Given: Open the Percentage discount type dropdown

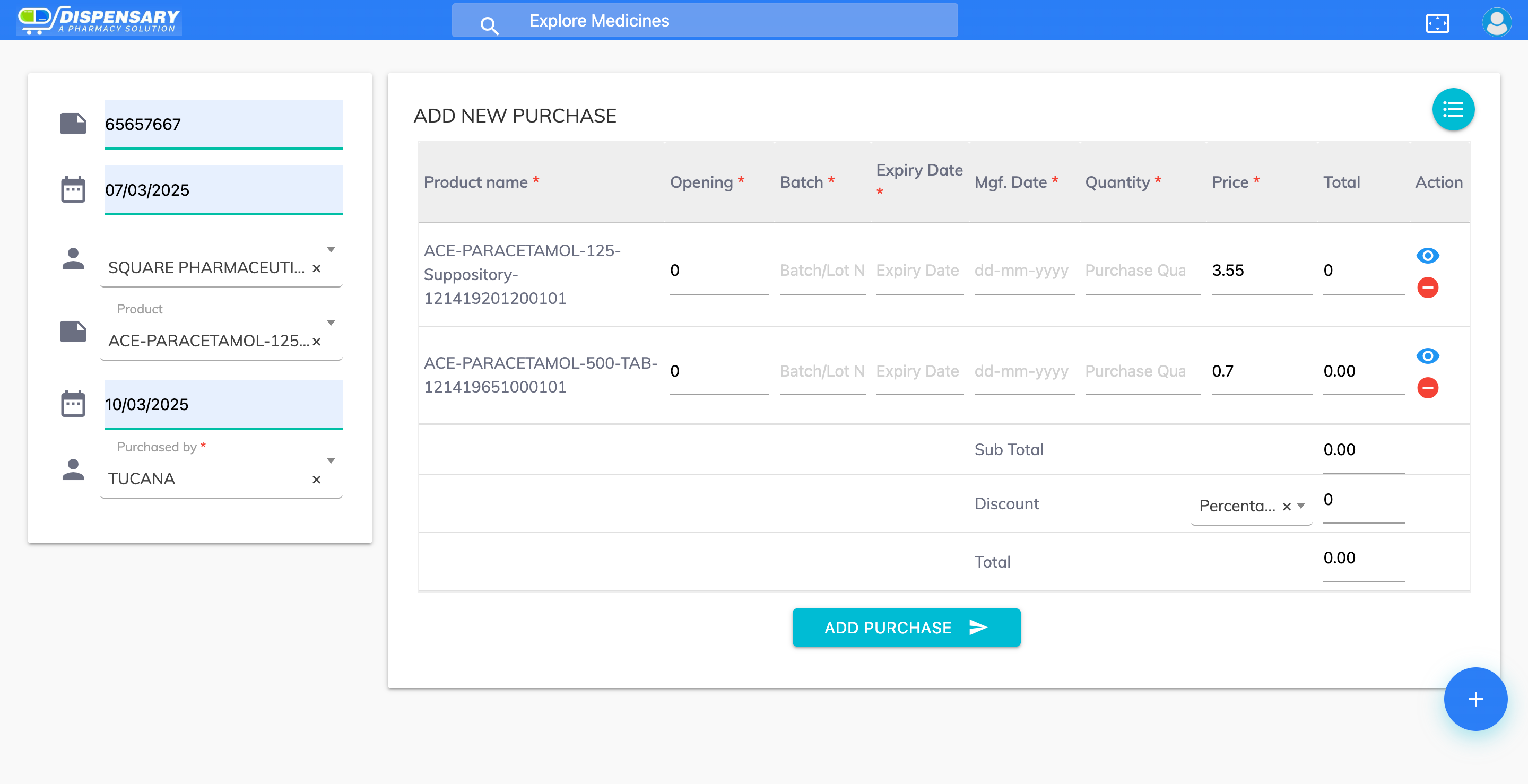Looking at the screenshot, I should (1301, 506).
